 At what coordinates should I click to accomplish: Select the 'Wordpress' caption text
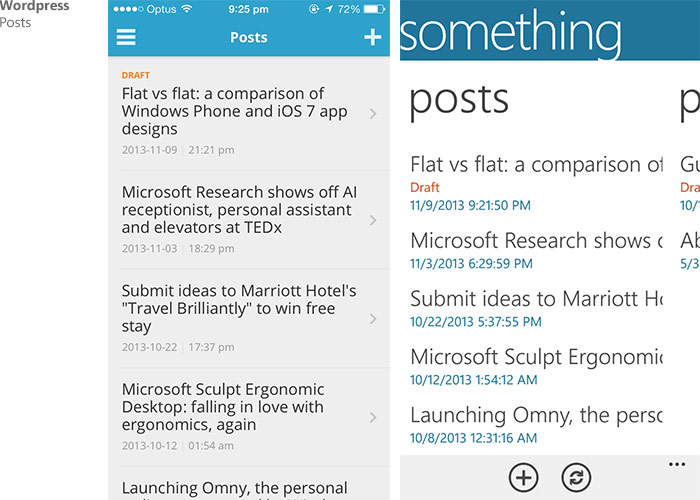(34, 6)
